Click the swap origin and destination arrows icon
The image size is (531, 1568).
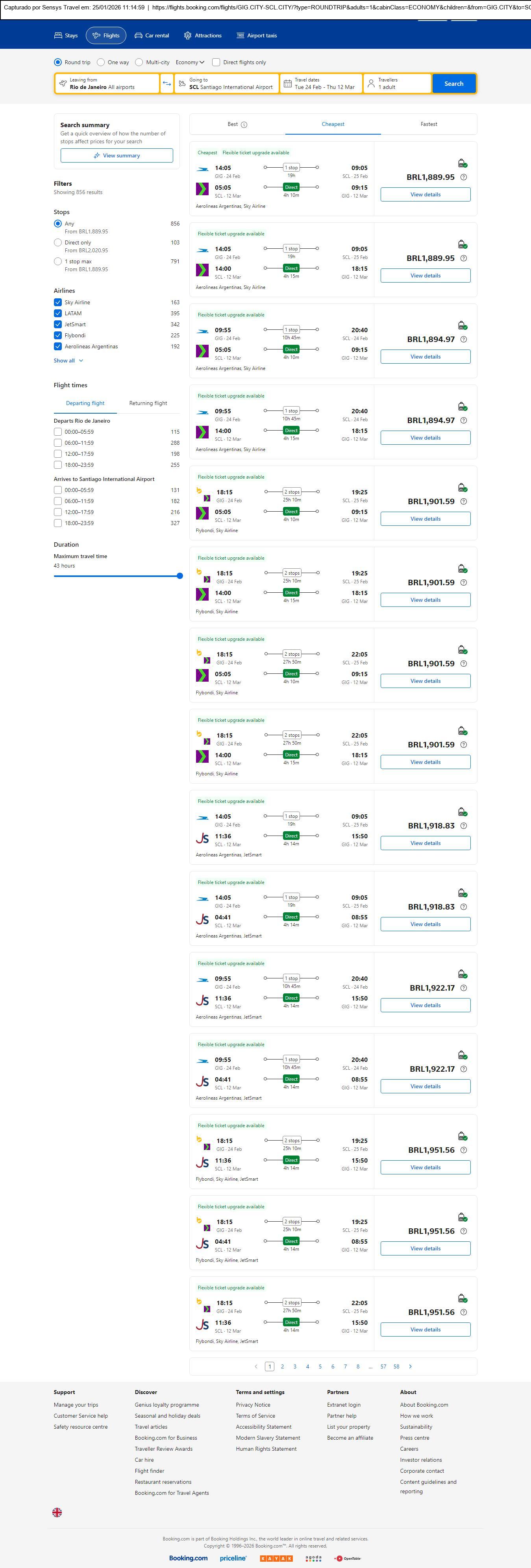[167, 83]
